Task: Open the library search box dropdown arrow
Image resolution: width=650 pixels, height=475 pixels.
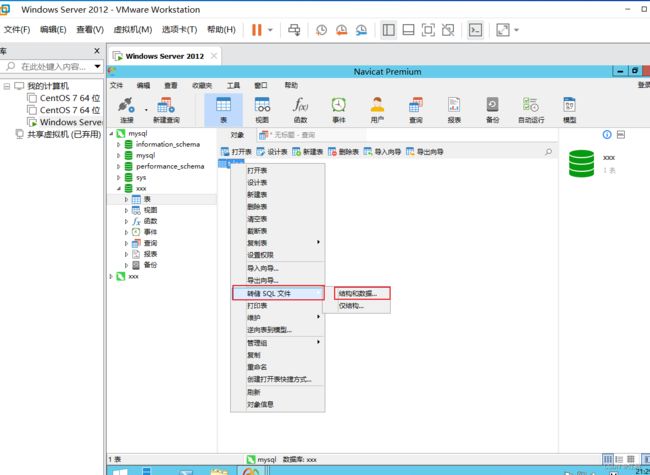Action: pos(97,66)
